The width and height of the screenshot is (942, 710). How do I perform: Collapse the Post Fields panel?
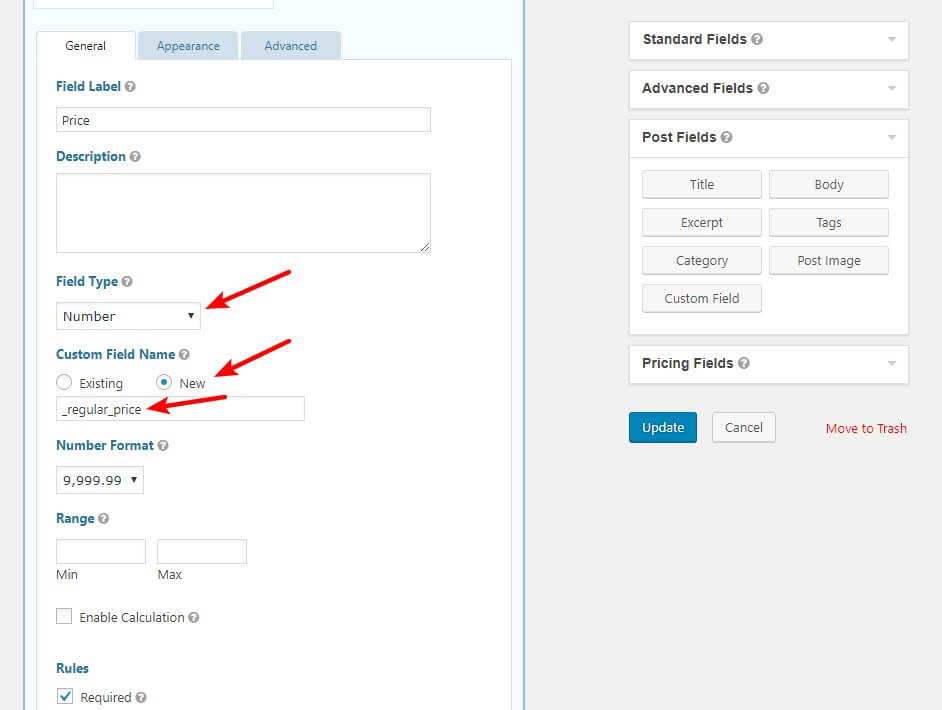(x=893, y=137)
